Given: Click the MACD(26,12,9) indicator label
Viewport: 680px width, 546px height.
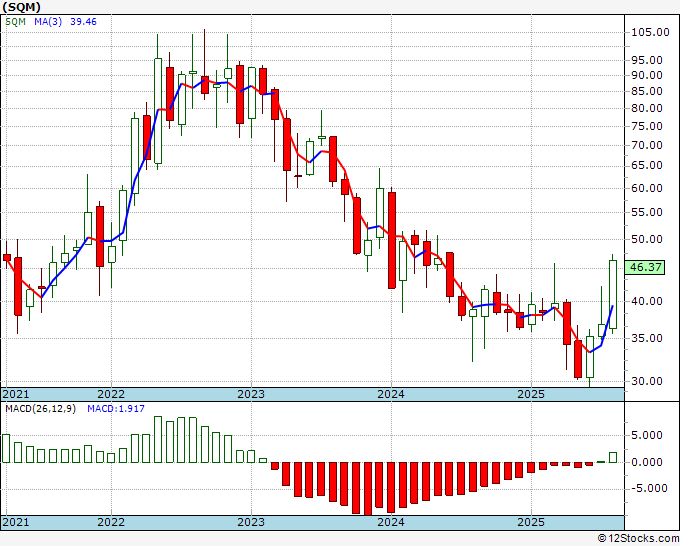Looking at the screenshot, I should (x=40, y=409).
